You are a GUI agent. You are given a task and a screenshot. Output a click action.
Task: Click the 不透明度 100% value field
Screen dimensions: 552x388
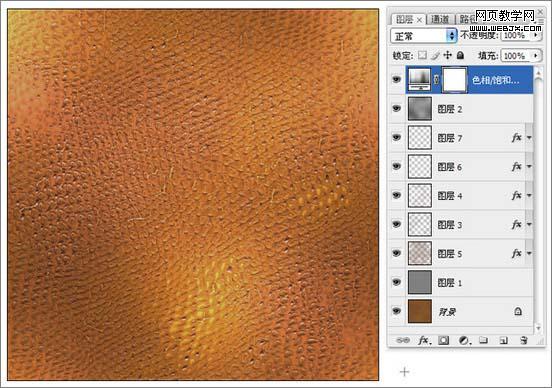pyautogui.click(x=516, y=35)
